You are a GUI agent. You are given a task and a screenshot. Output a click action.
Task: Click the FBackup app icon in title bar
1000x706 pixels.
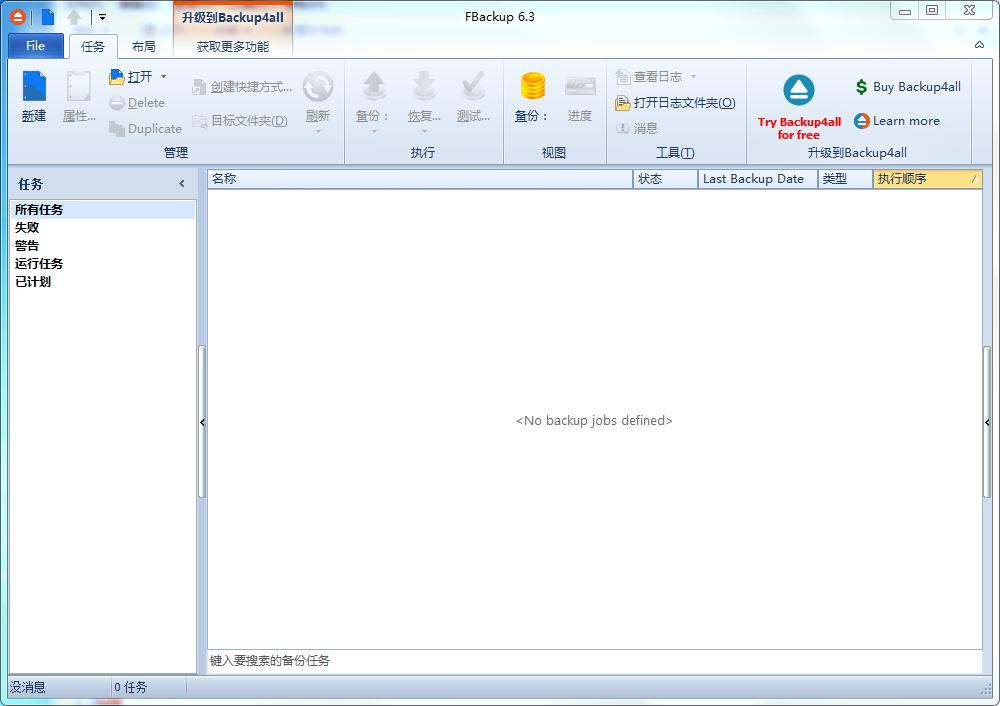(18, 17)
